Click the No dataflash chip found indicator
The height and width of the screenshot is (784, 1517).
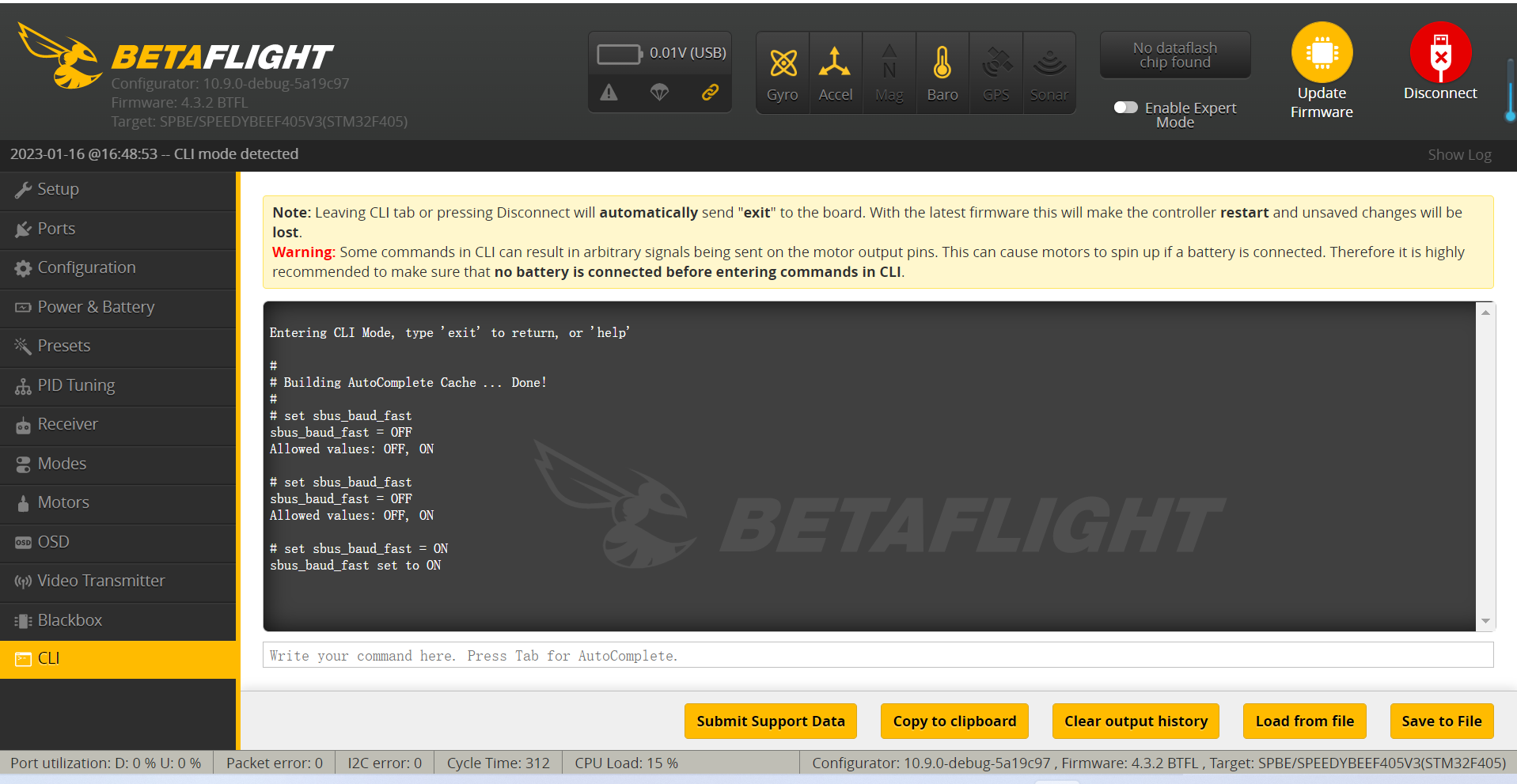pos(1174,55)
